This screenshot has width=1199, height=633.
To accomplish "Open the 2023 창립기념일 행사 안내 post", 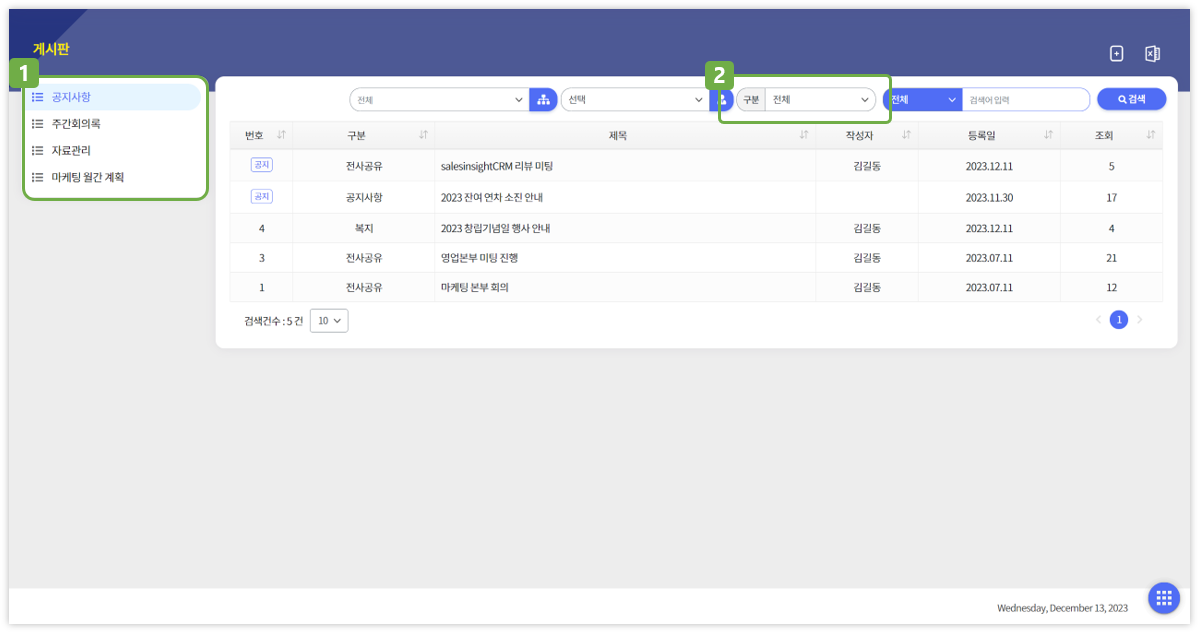I will 496,229.
